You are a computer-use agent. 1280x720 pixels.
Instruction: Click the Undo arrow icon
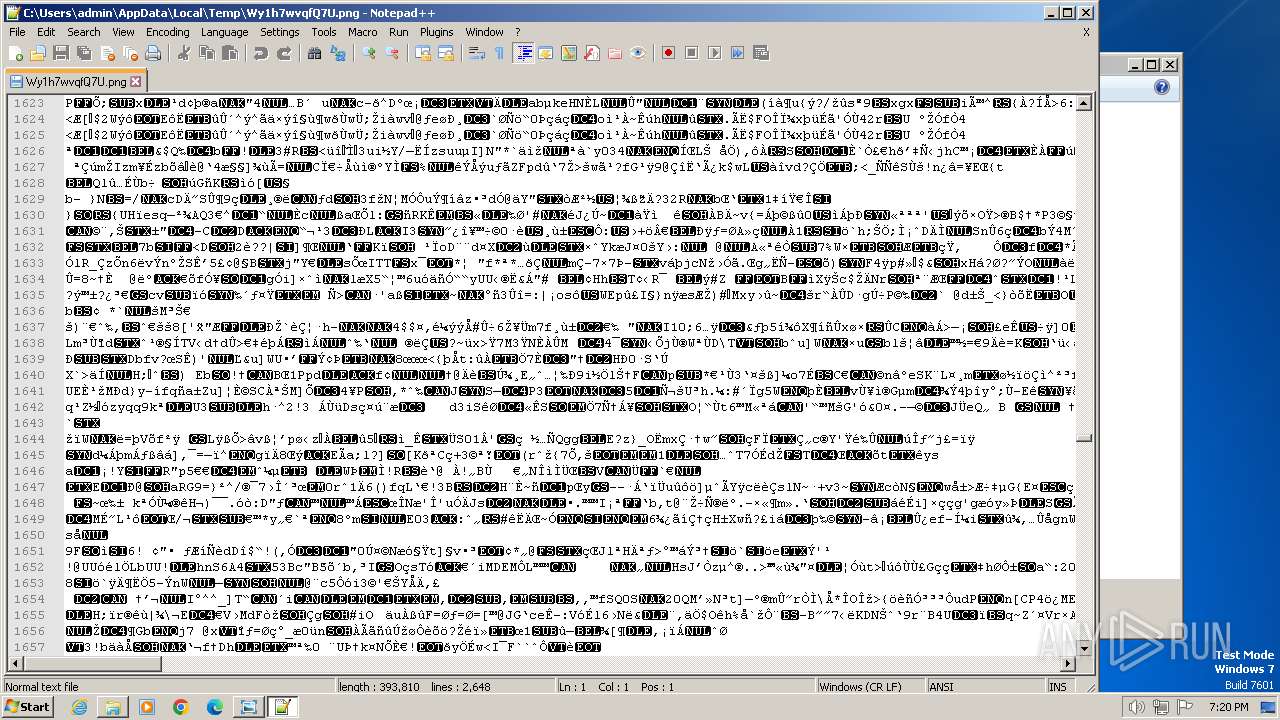point(261,53)
